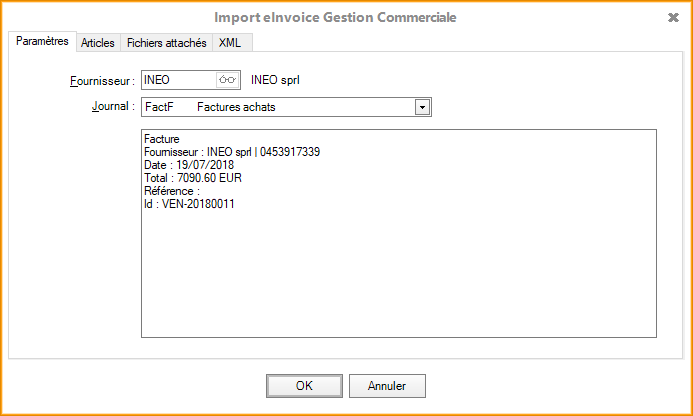This screenshot has height=416, width=693.
Task: Open the Articles tab
Action: point(98,43)
